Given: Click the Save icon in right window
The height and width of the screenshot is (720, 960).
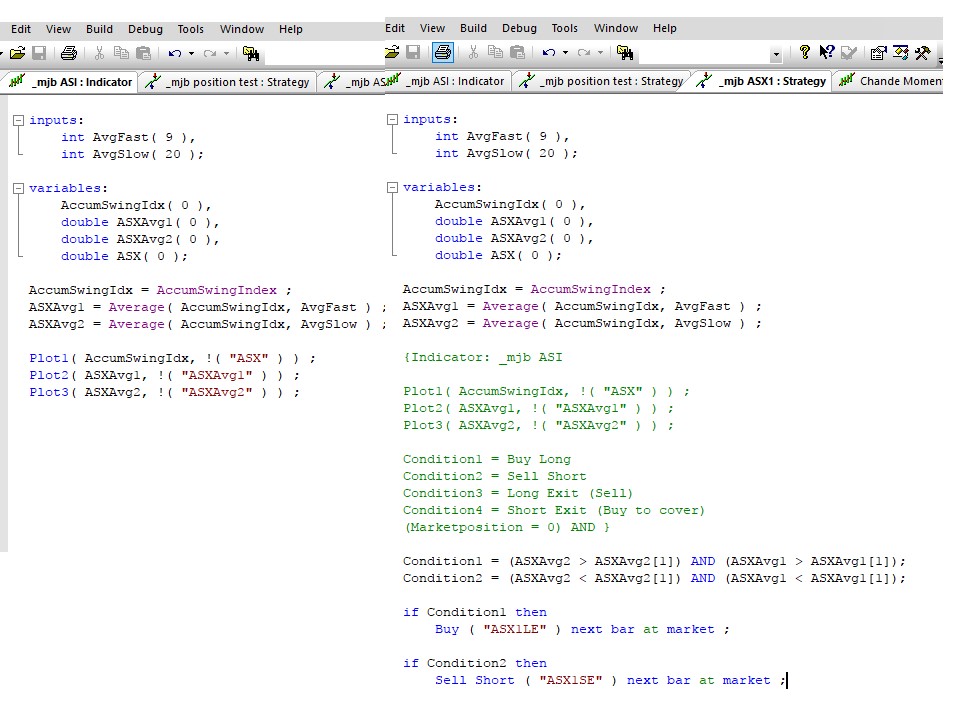Looking at the screenshot, I should pyautogui.click(x=413, y=52).
